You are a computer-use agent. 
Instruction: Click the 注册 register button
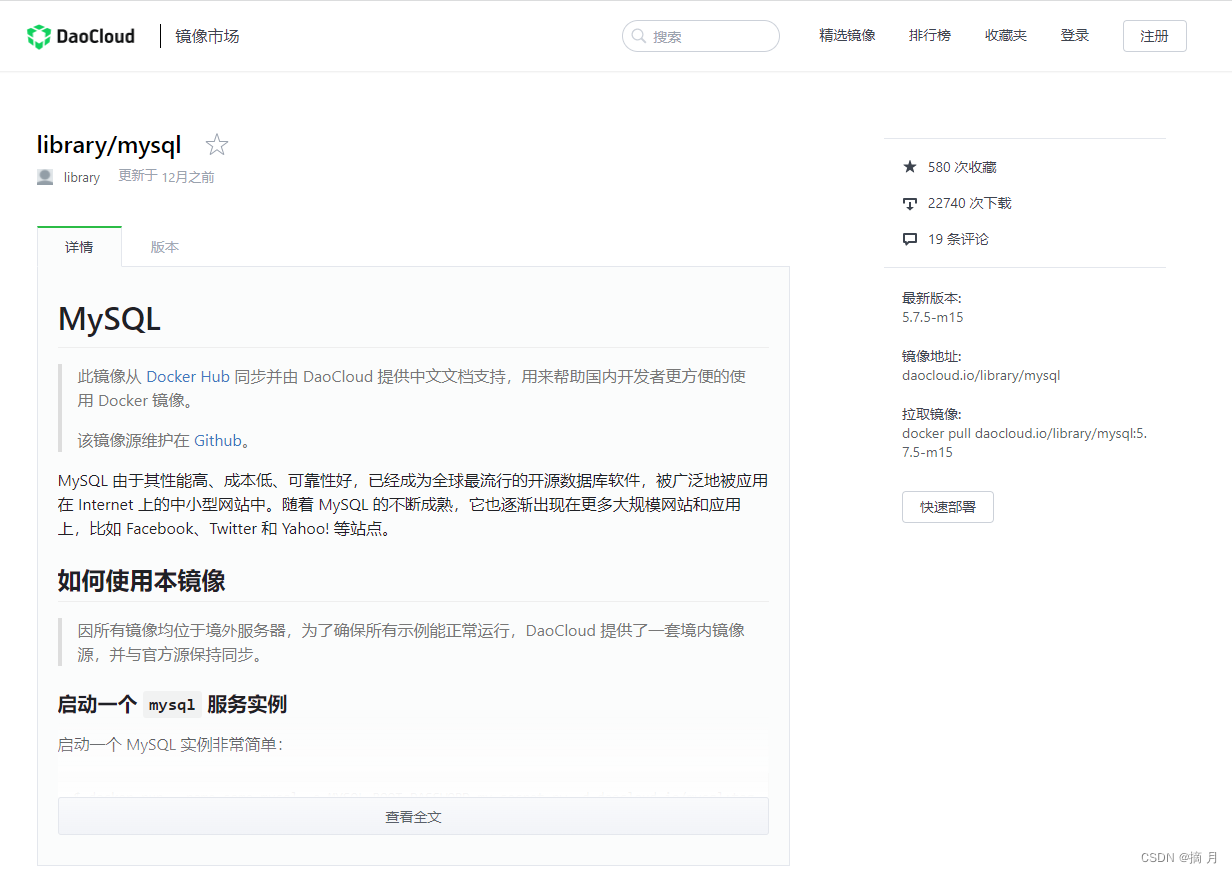pos(1155,36)
